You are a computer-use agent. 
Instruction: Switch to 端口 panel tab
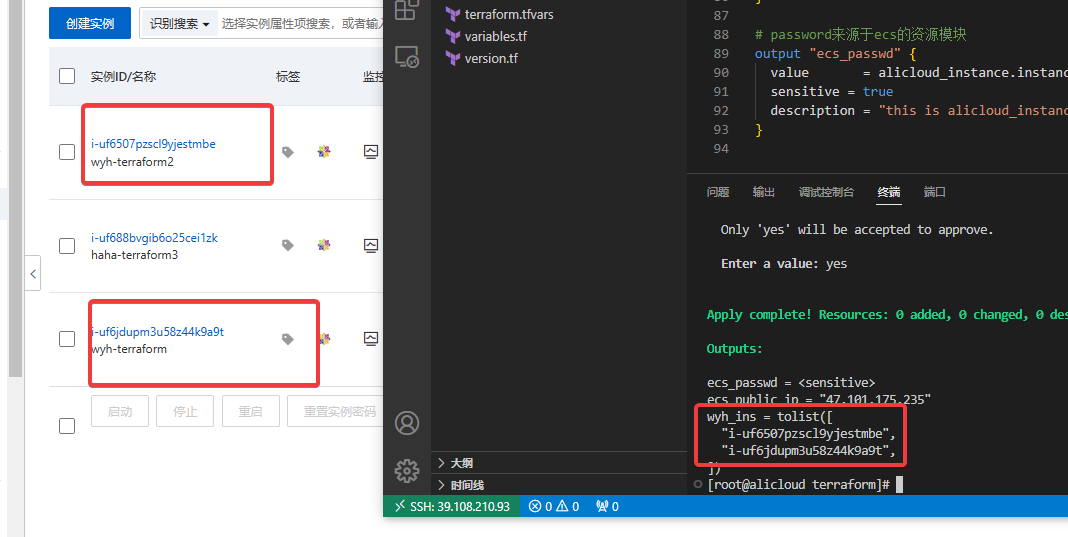(x=934, y=192)
